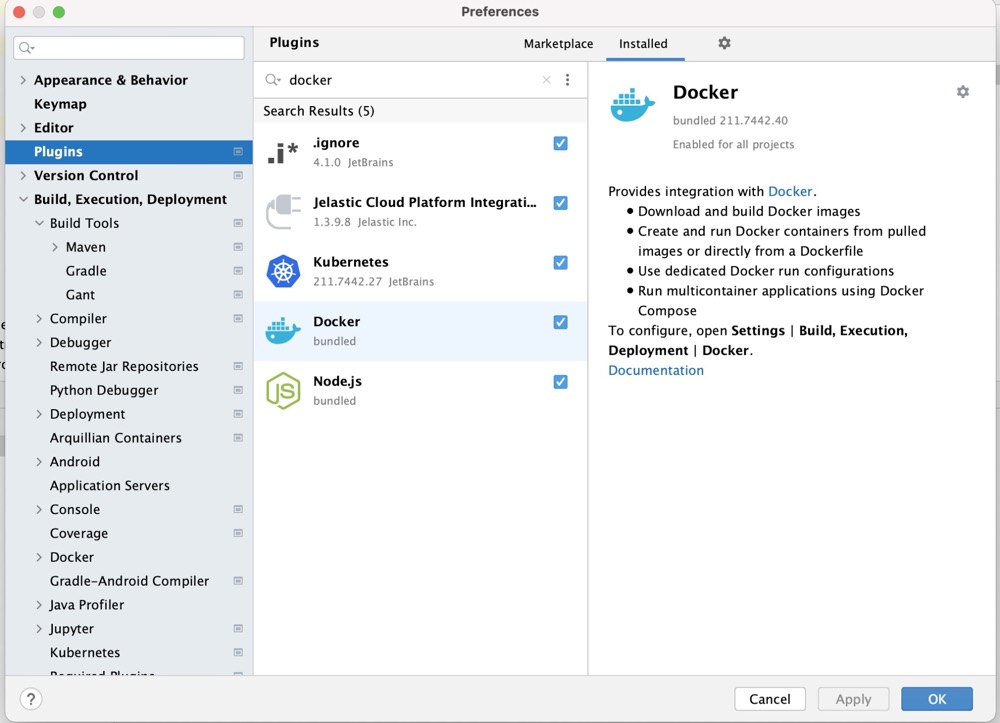This screenshot has width=1000, height=723.
Task: Switch to the Marketplace tab
Action: [558, 44]
